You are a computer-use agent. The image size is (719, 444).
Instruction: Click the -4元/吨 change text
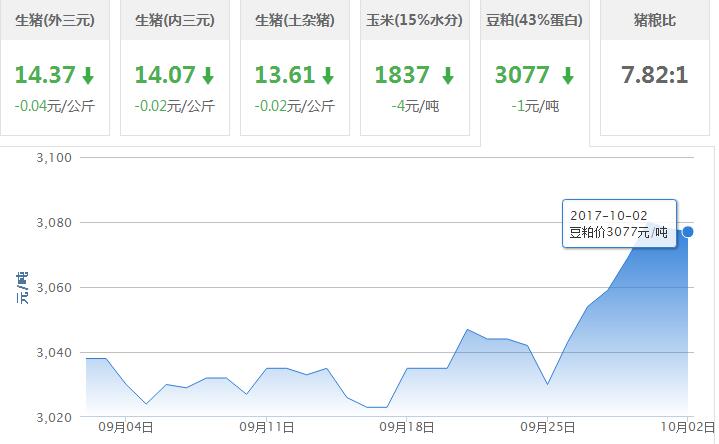pyautogui.click(x=415, y=106)
